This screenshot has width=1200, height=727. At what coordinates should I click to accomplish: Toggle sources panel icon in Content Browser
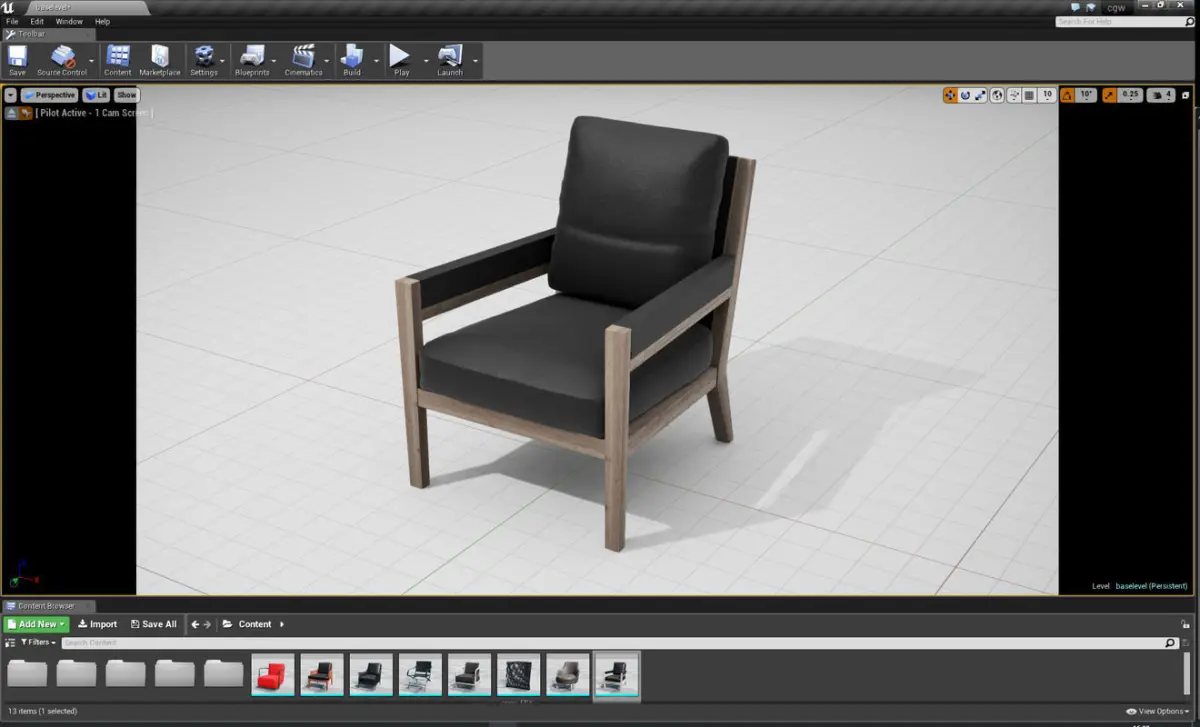click(11, 642)
